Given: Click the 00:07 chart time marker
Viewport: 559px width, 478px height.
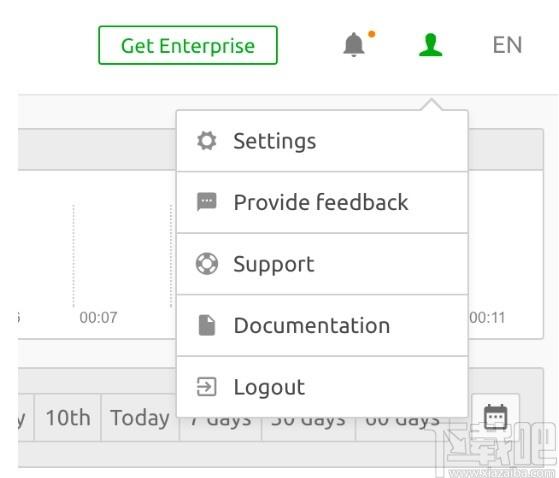Looking at the screenshot, I should 98,318.
